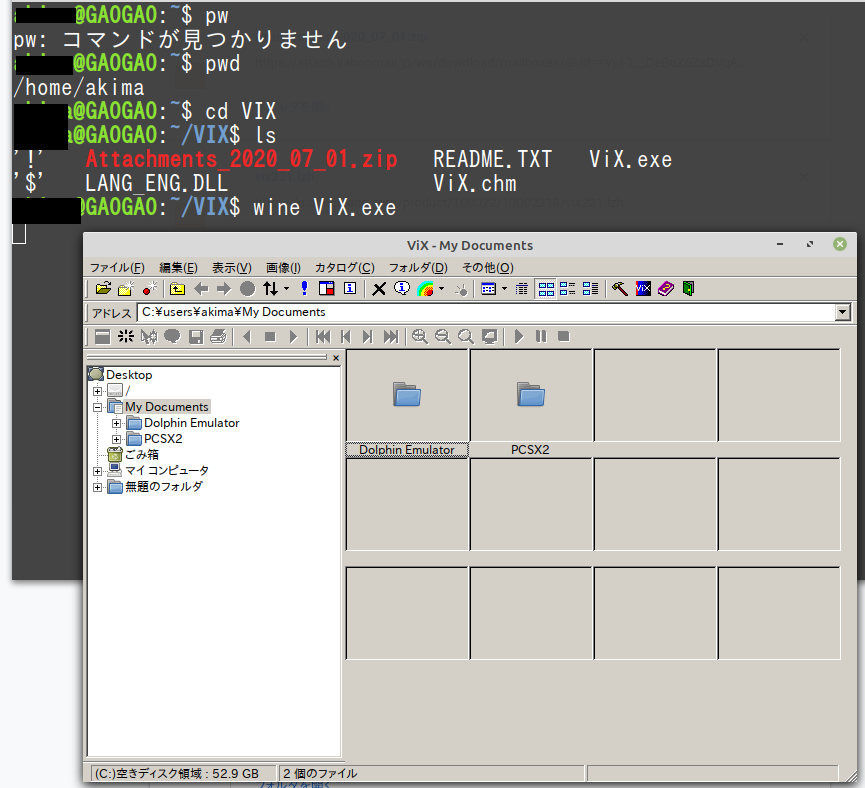Click the black X delete icon

(x=380, y=289)
